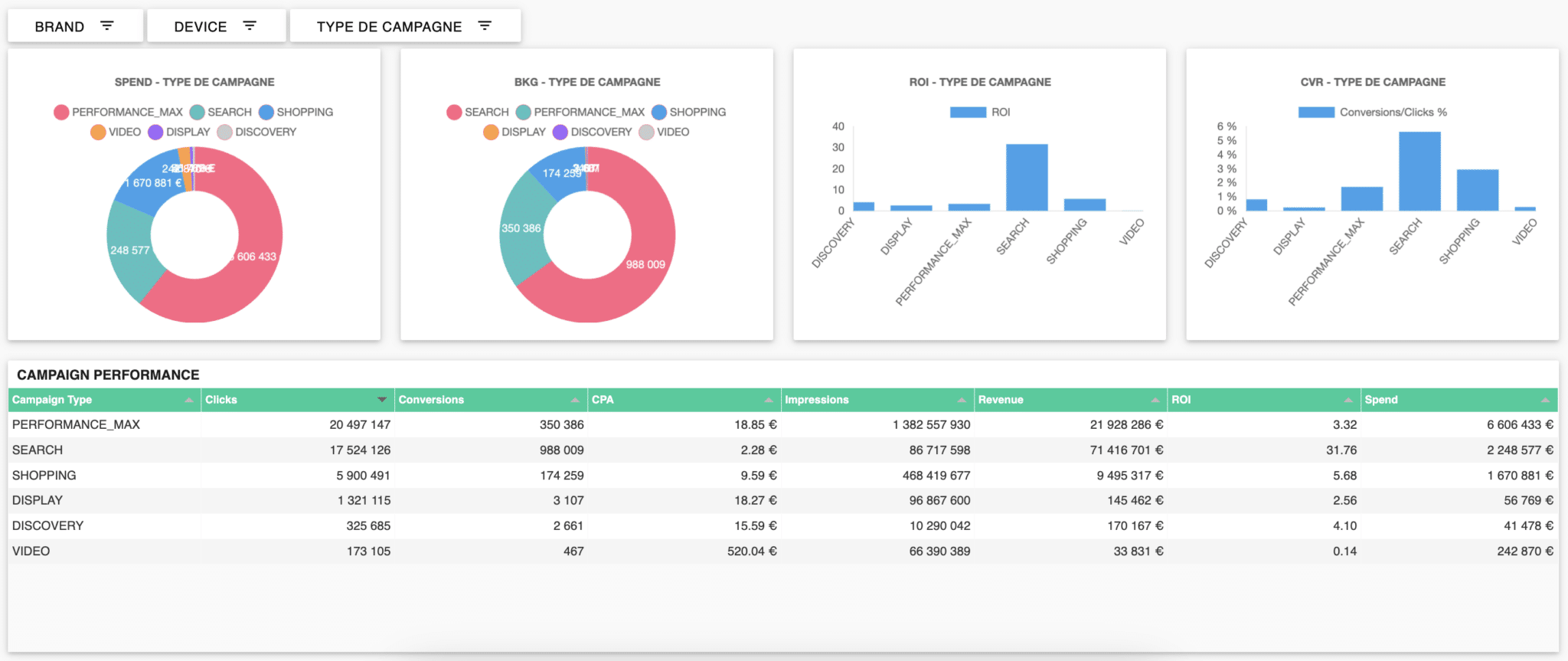Viewport: 1568px width, 661px height.
Task: Sort table by Impressions arrow
Action: pos(962,400)
